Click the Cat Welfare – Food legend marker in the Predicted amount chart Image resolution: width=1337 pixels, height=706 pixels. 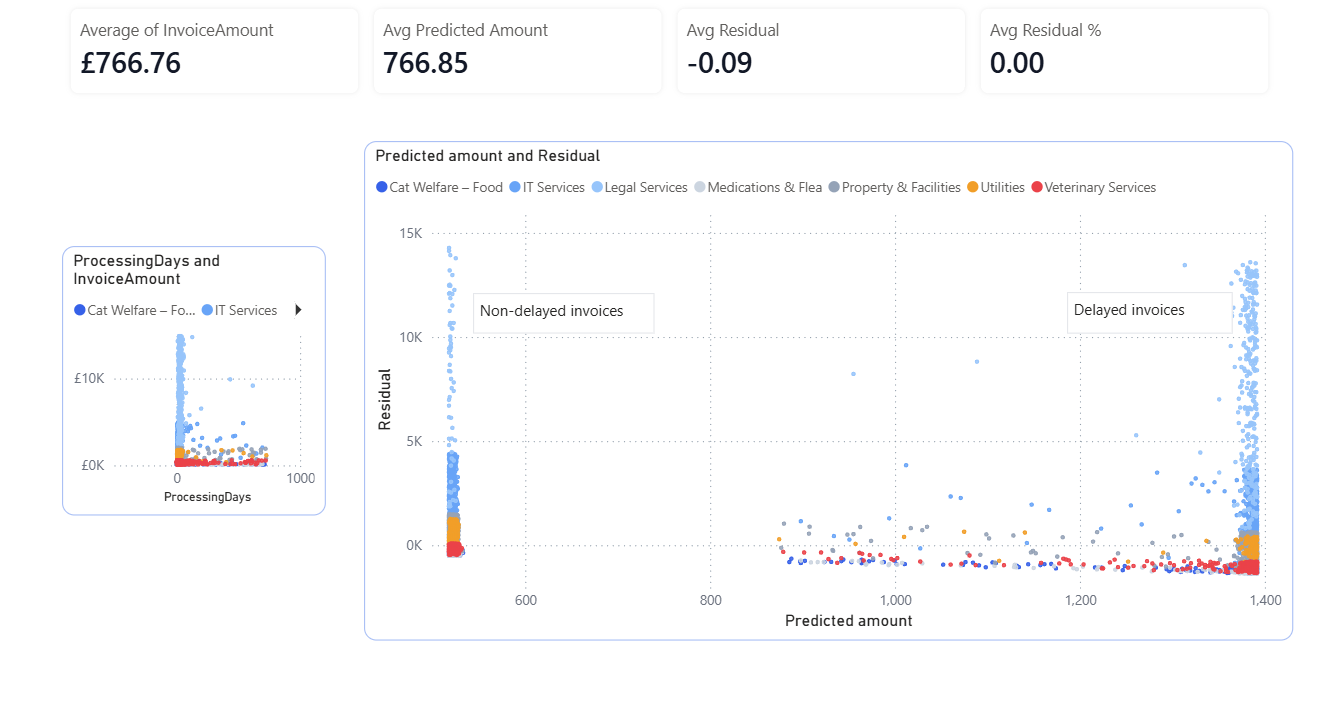[381, 188]
